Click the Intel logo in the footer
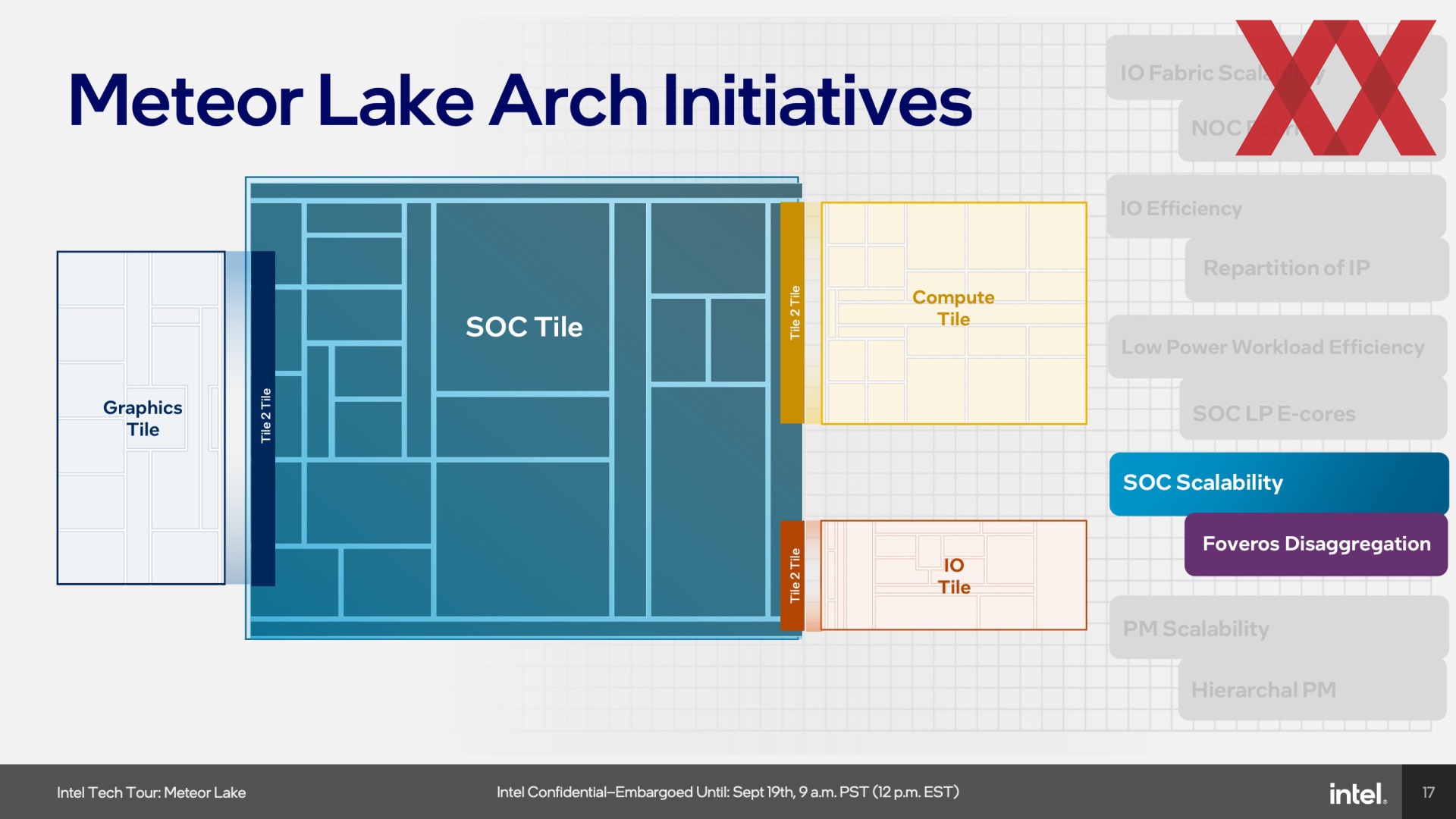Screen dimensions: 1456x819 tap(1357, 793)
